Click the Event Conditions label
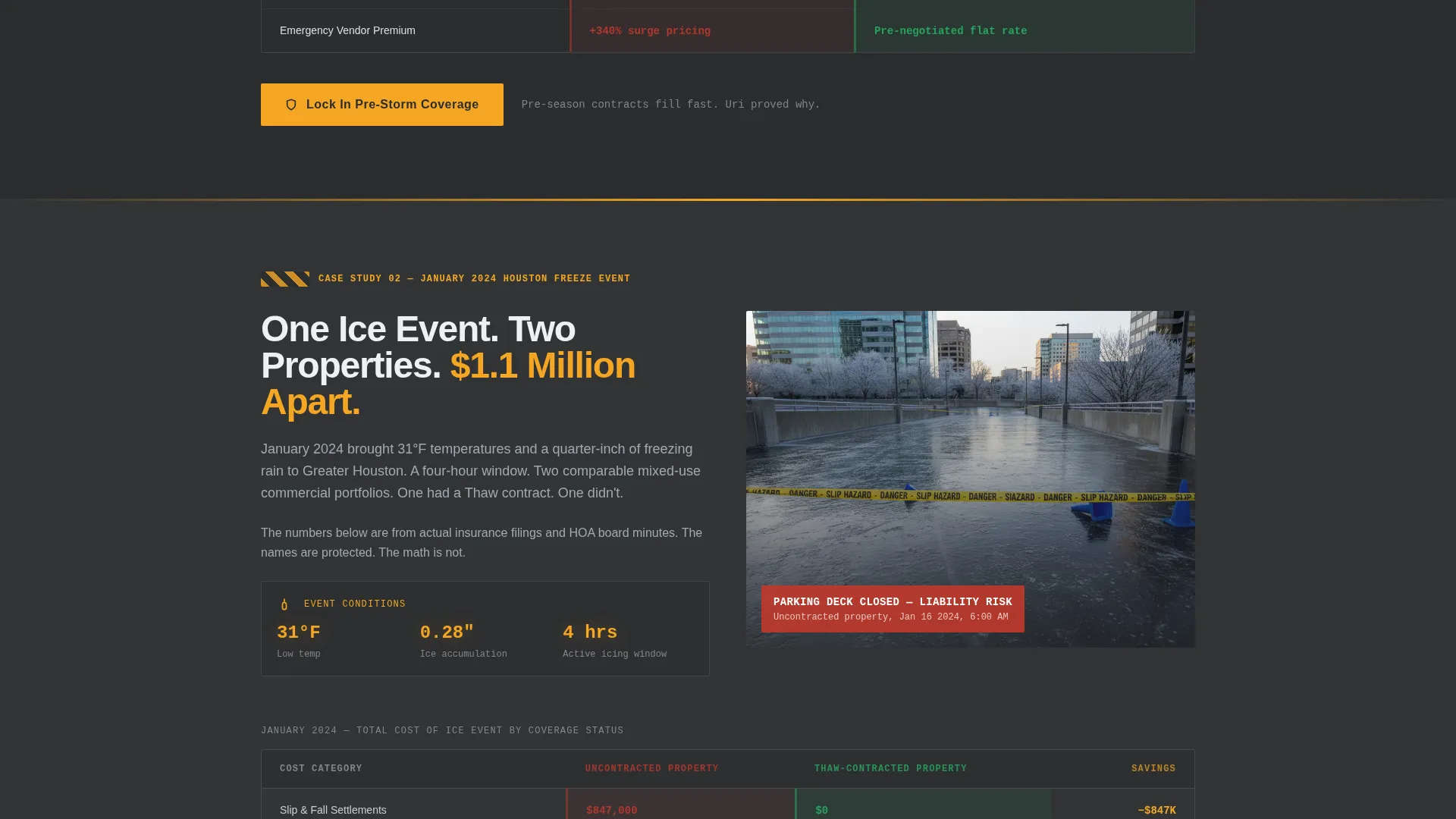Image resolution: width=1456 pixels, height=819 pixels. (354, 604)
